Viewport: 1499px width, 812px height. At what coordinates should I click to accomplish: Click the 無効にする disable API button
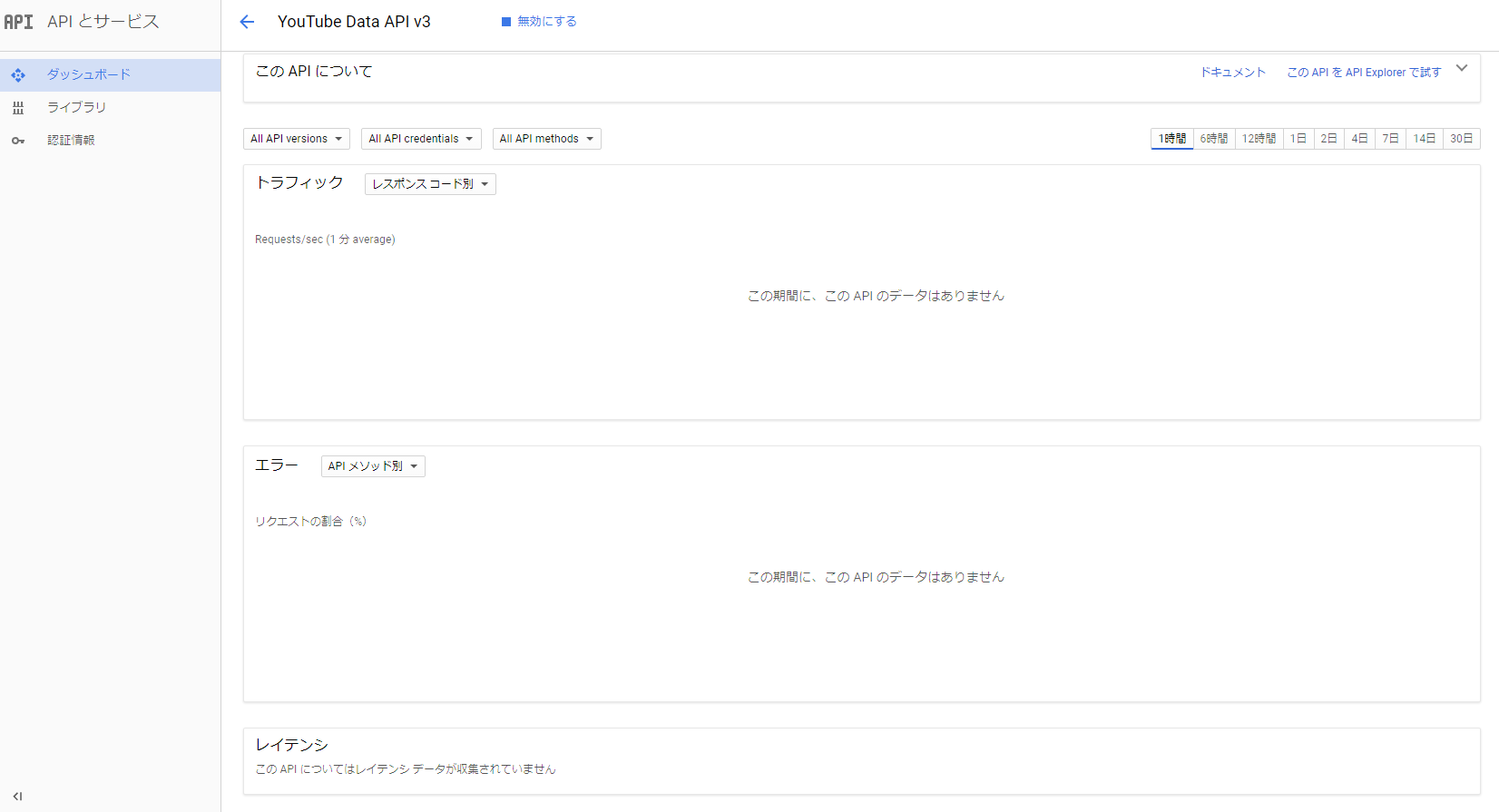[539, 22]
